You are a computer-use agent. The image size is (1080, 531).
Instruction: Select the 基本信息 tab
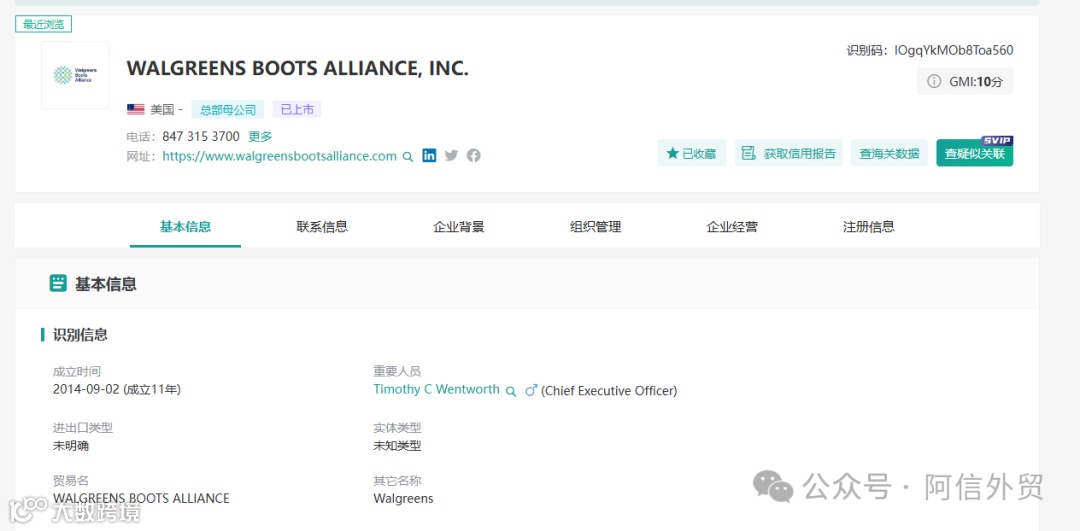[x=185, y=227]
